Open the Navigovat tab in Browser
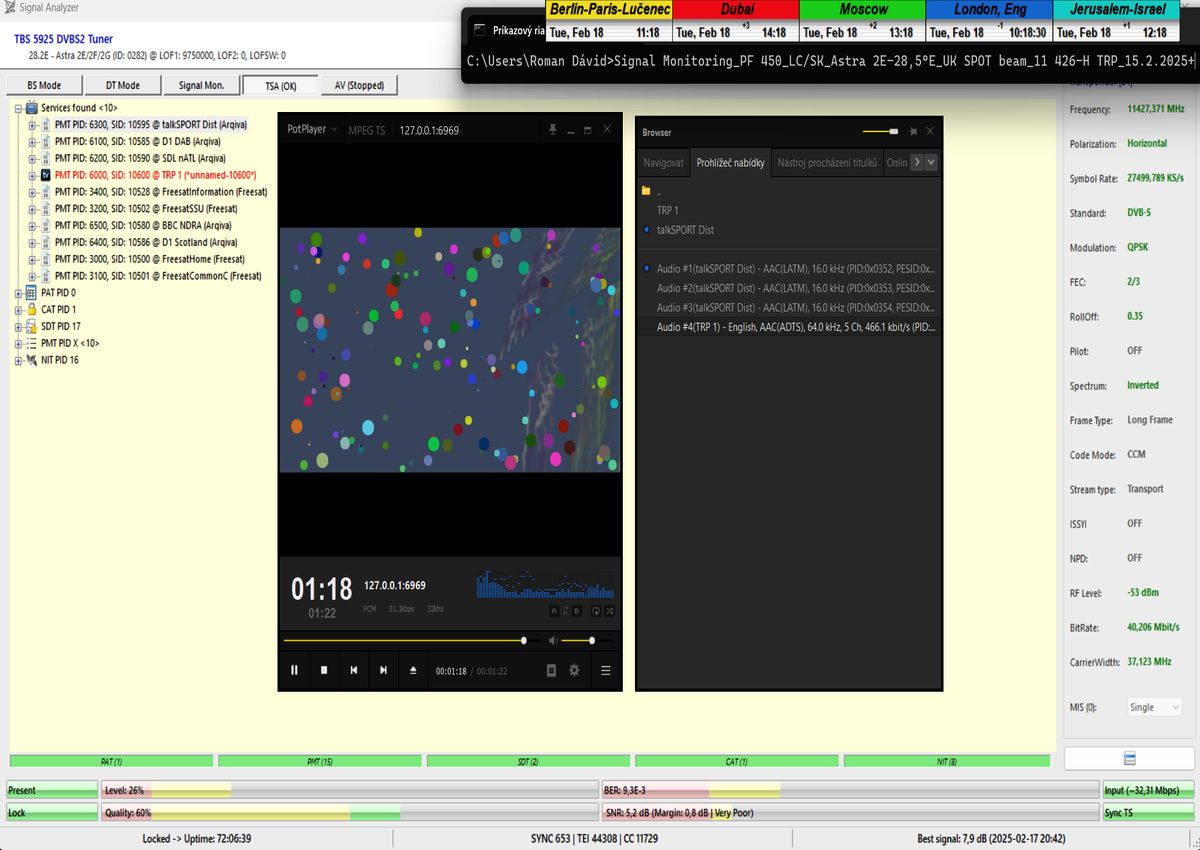The image size is (1200, 850). tap(663, 162)
